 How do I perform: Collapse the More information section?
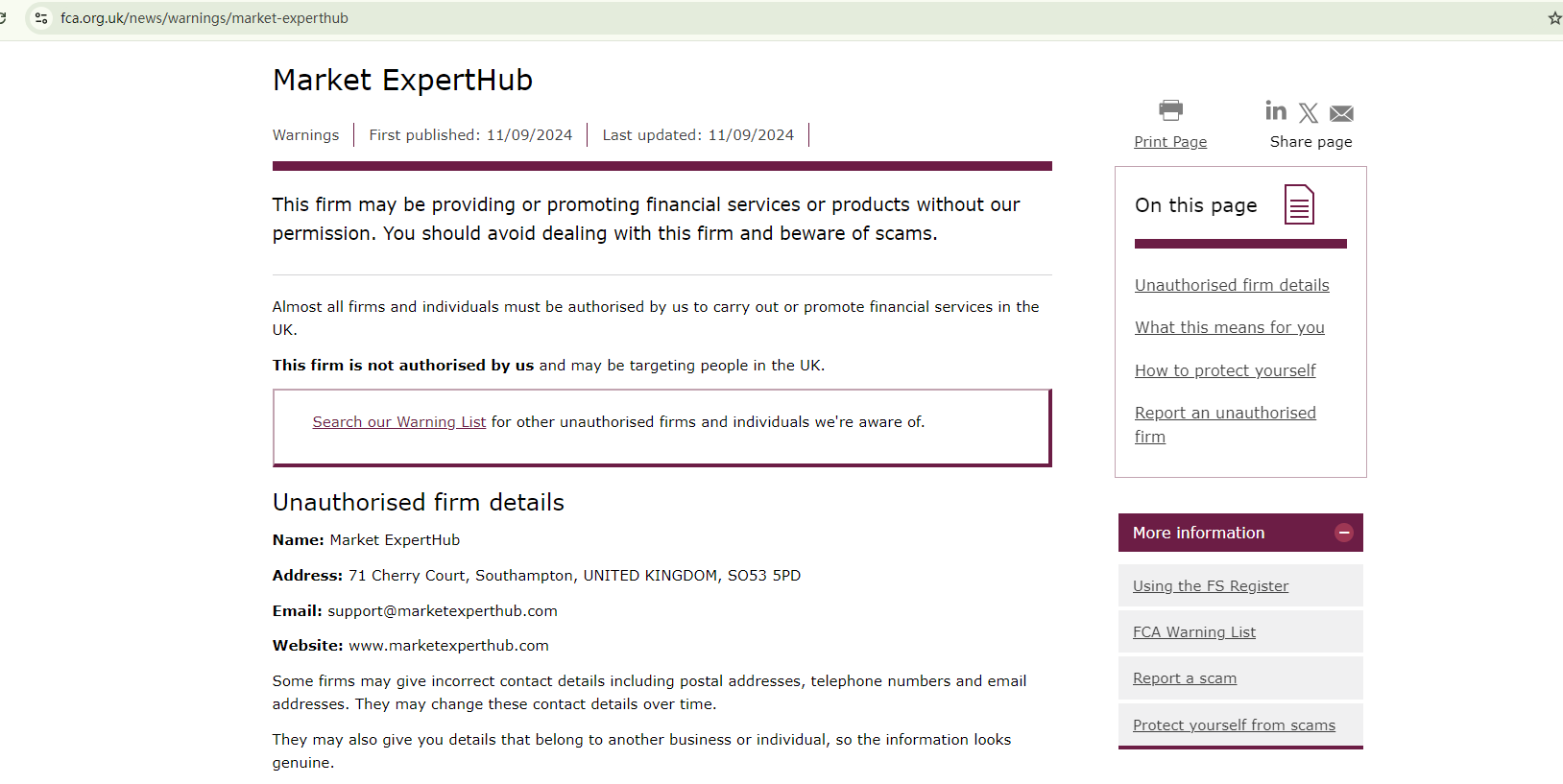pos(1343,533)
